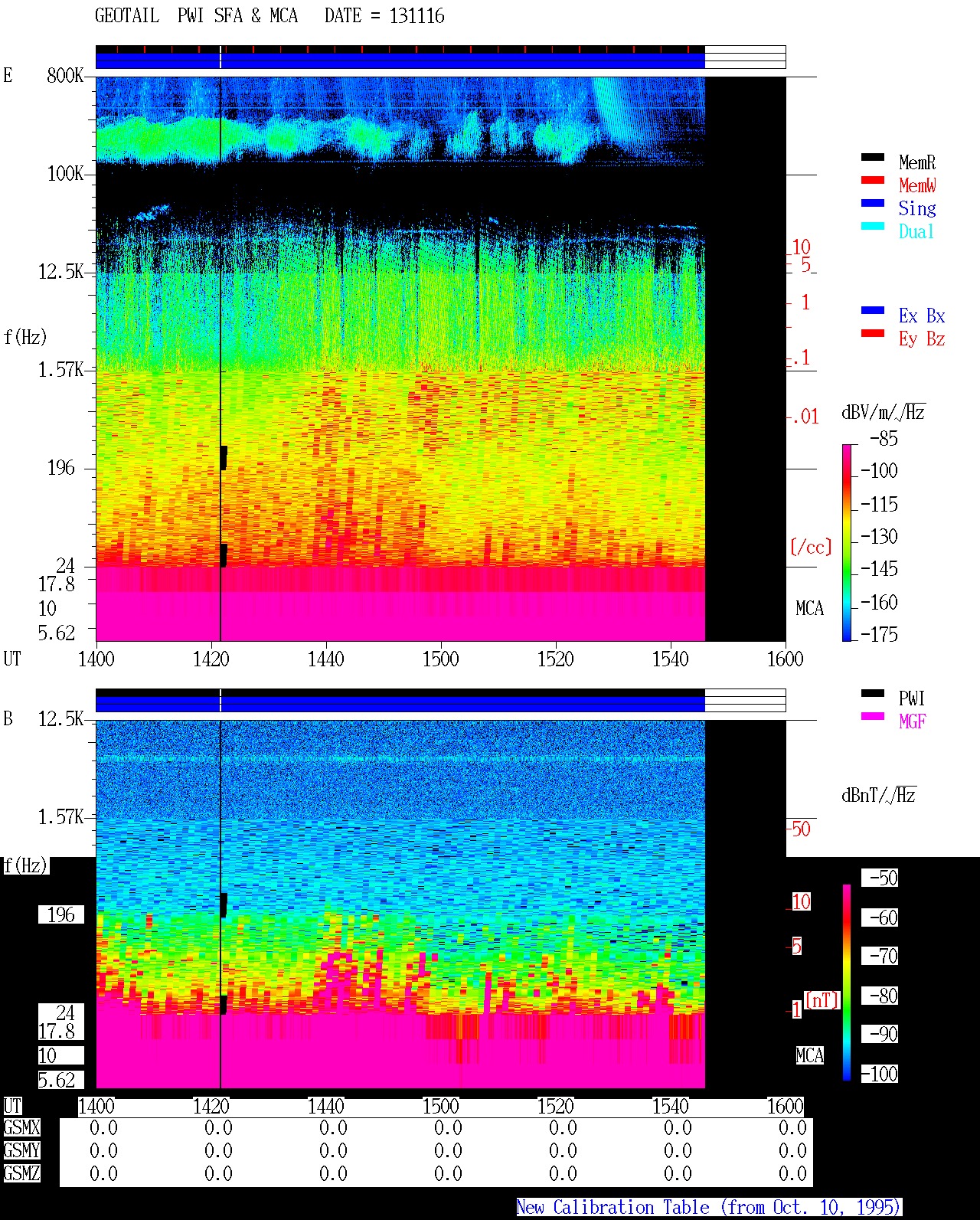Click the [nT] unit label
The image size is (980, 1220).
(x=822, y=1000)
